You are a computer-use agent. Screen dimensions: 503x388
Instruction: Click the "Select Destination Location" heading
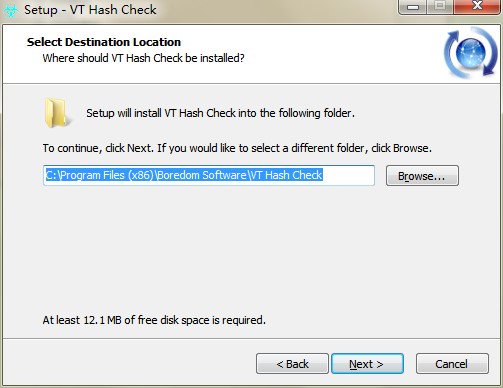pos(104,42)
